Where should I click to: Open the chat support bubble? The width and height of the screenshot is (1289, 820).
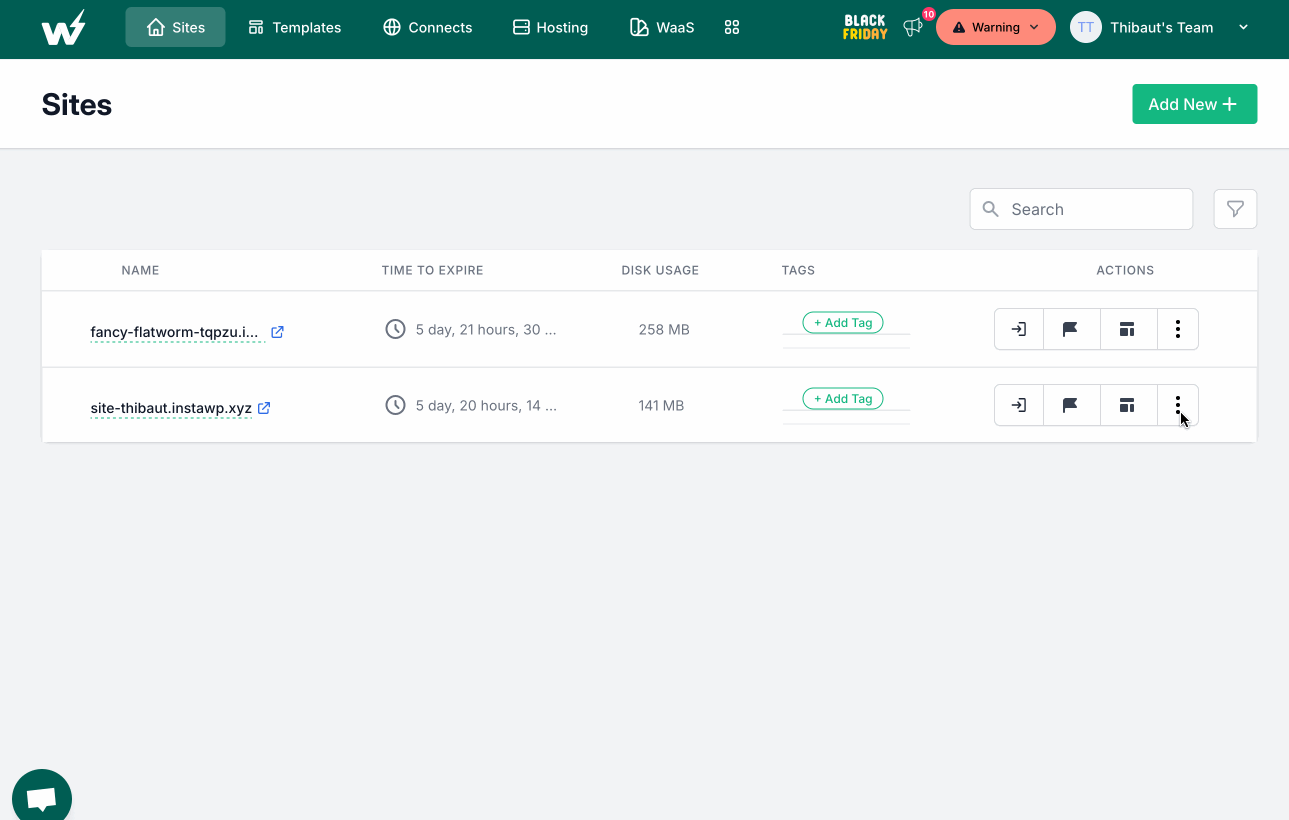click(x=41, y=798)
